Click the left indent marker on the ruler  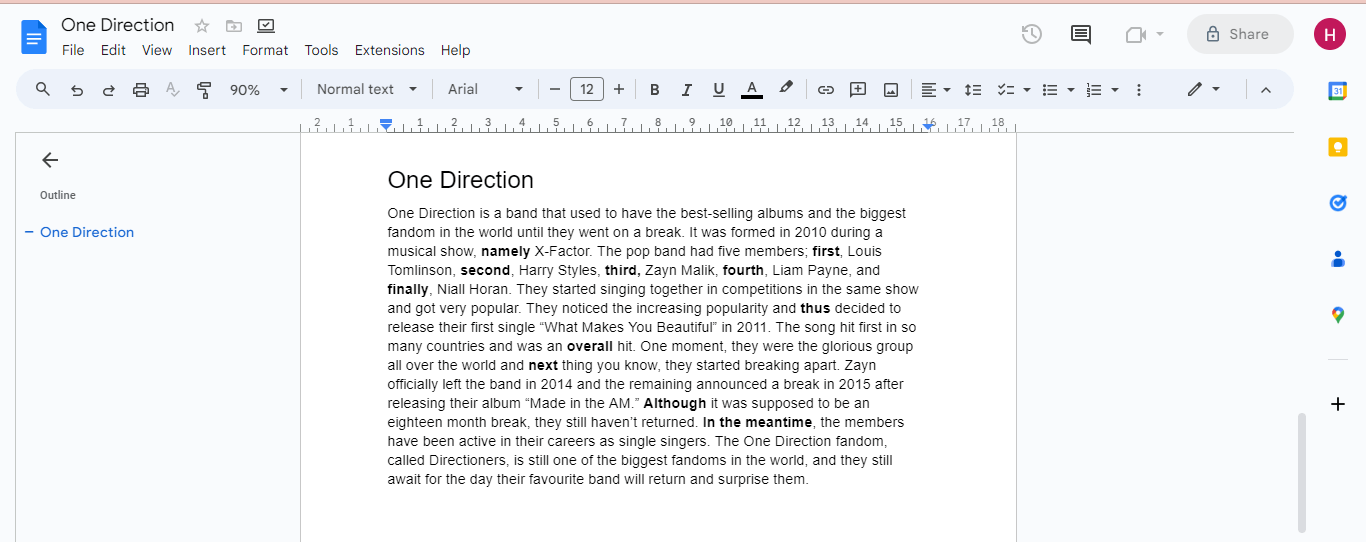click(386, 125)
